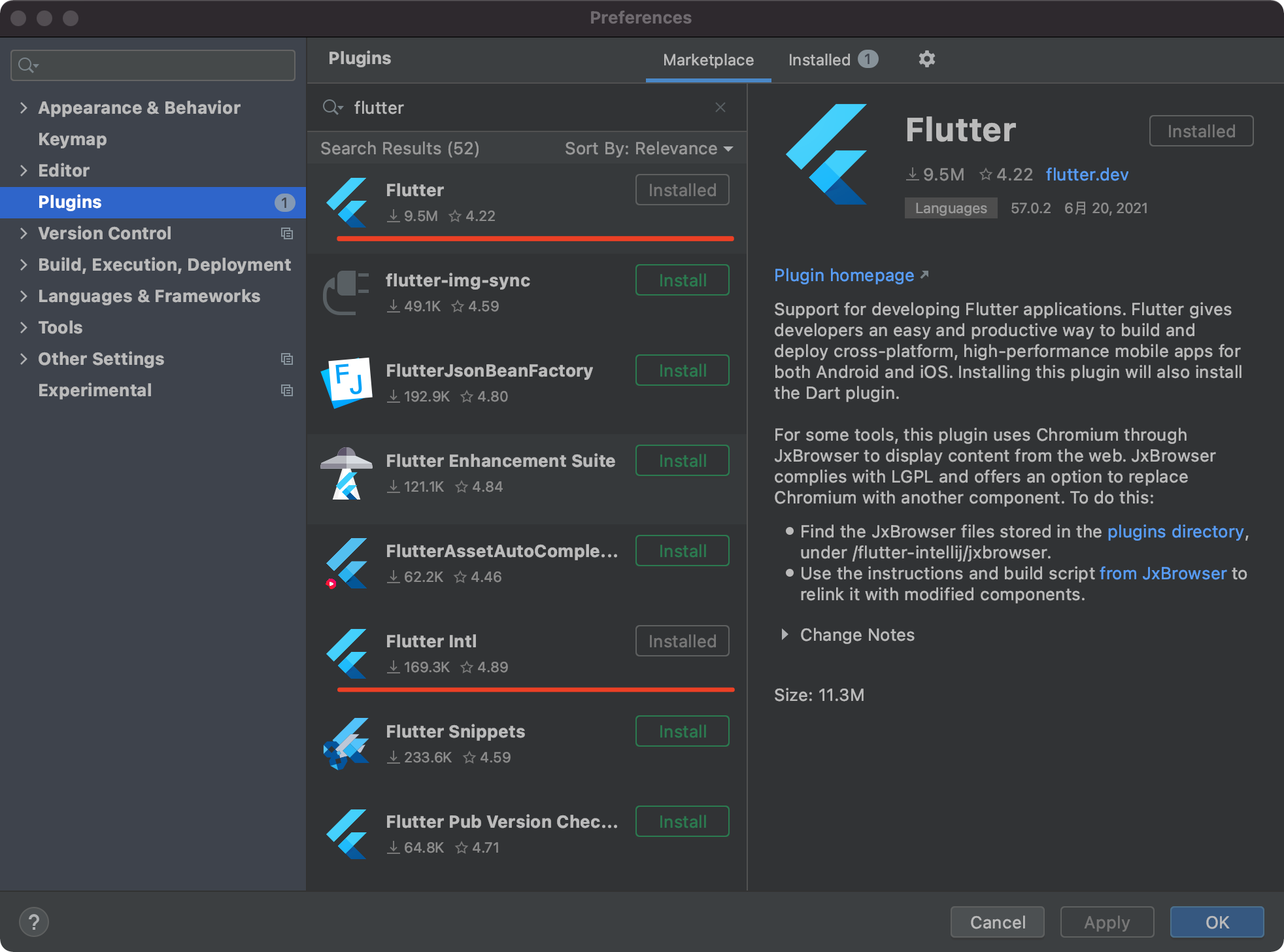Open help with the question mark button
1284x952 pixels.
pos(34,922)
